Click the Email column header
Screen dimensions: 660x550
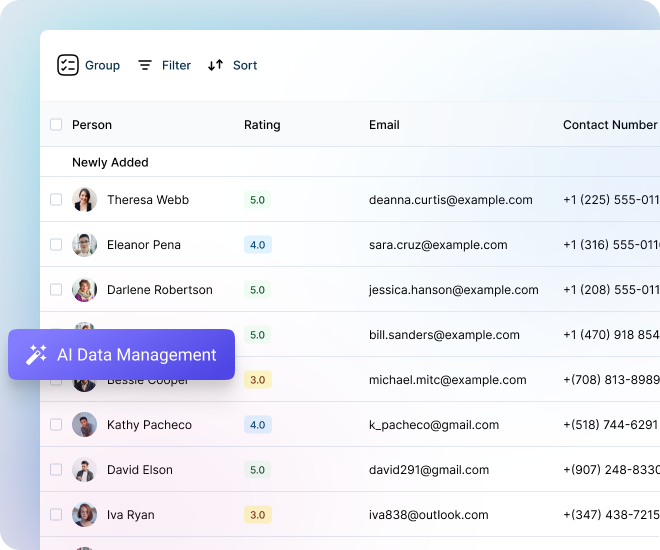tap(384, 125)
